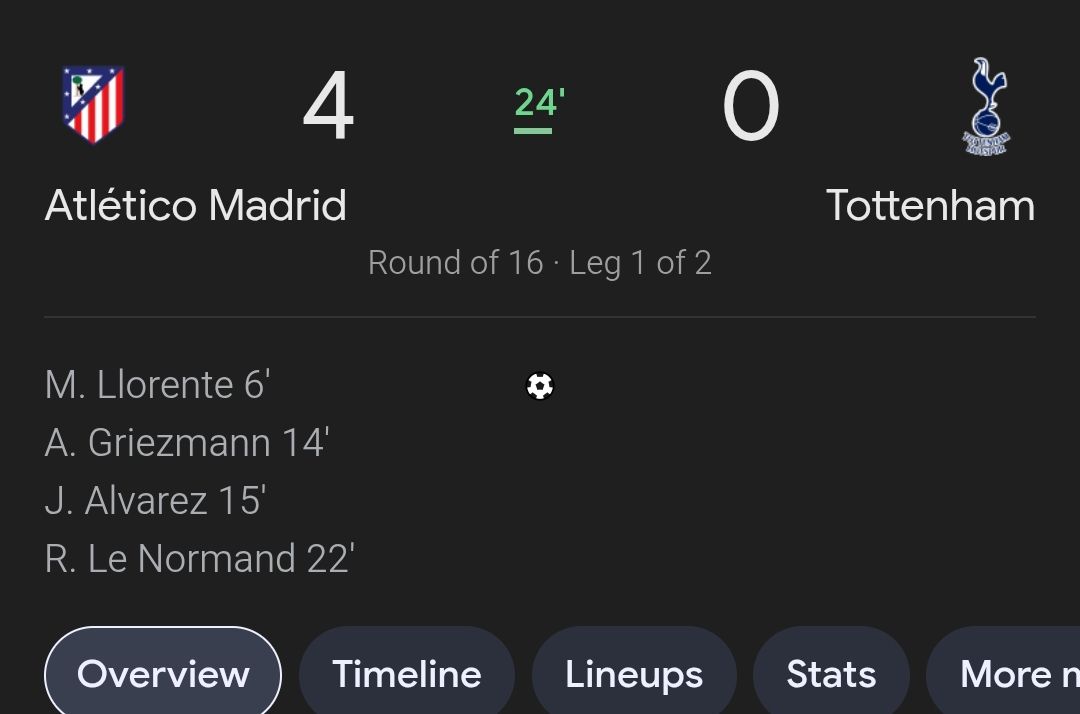Click the green live bar under 24'

click(533, 130)
